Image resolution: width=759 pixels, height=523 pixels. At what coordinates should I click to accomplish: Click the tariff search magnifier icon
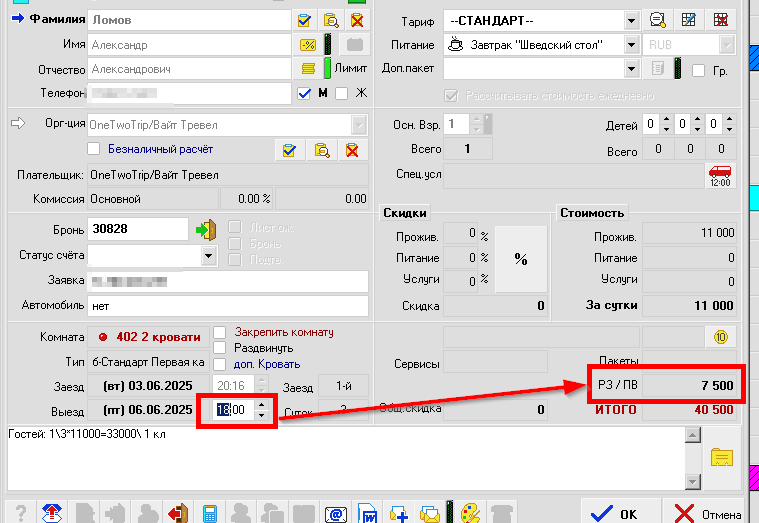pyautogui.click(x=657, y=19)
